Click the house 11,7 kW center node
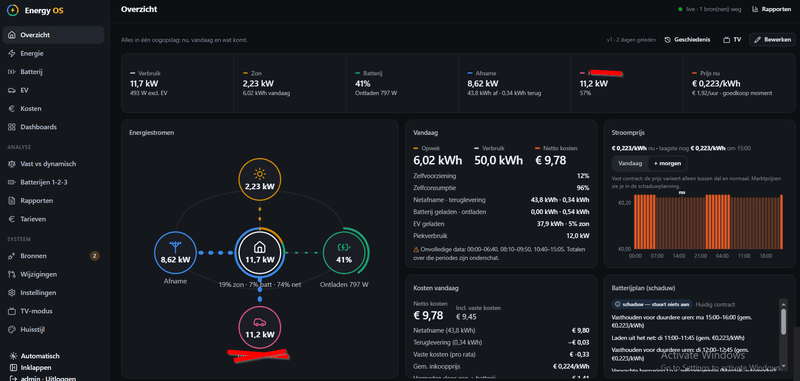This screenshot has height=381, width=800. pos(260,253)
